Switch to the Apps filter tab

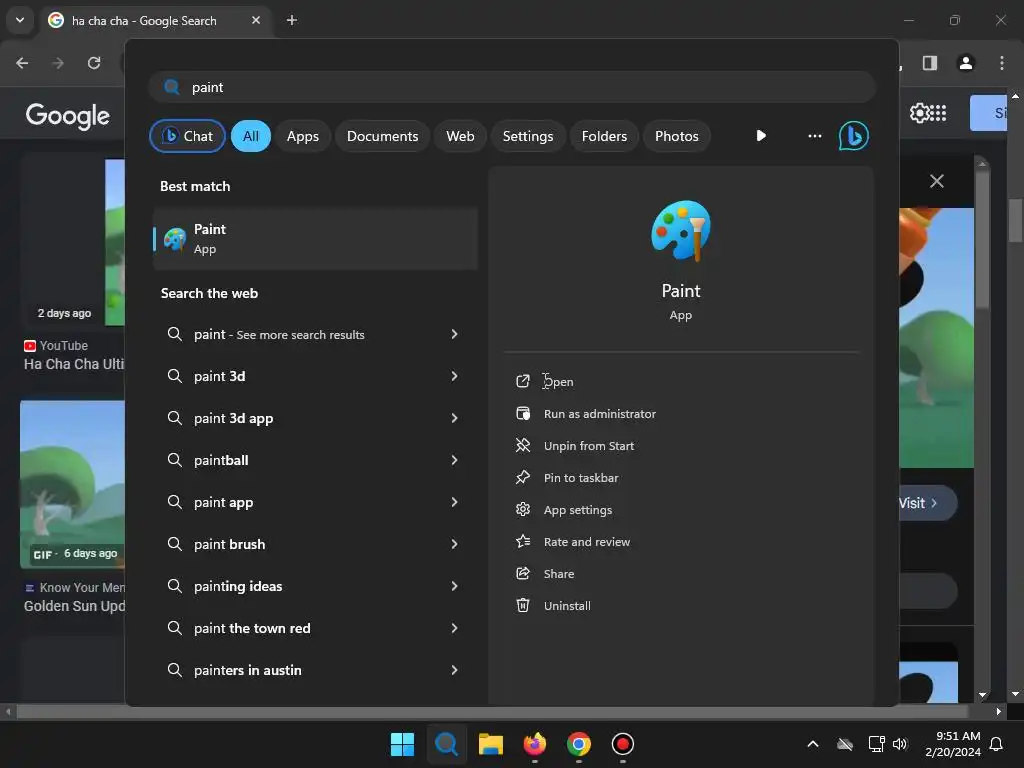pyautogui.click(x=302, y=136)
